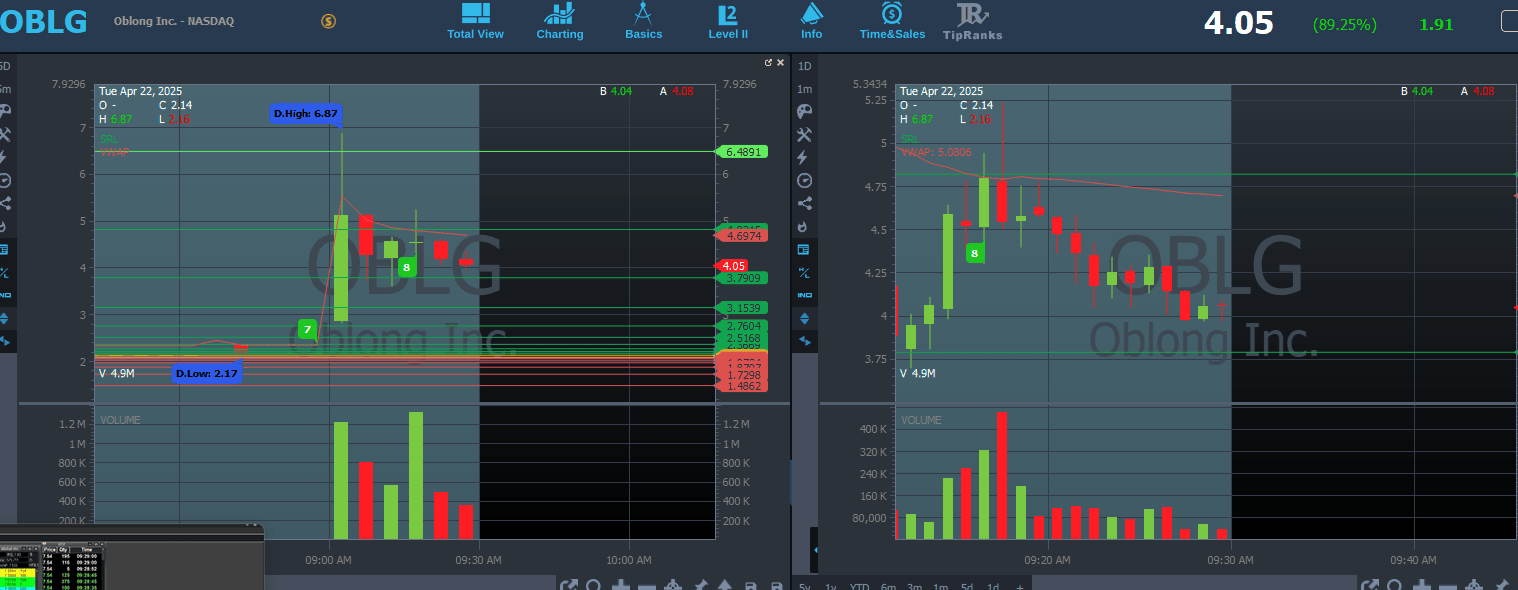Open Time&Sales window
The height and width of the screenshot is (590, 1518).
click(892, 22)
